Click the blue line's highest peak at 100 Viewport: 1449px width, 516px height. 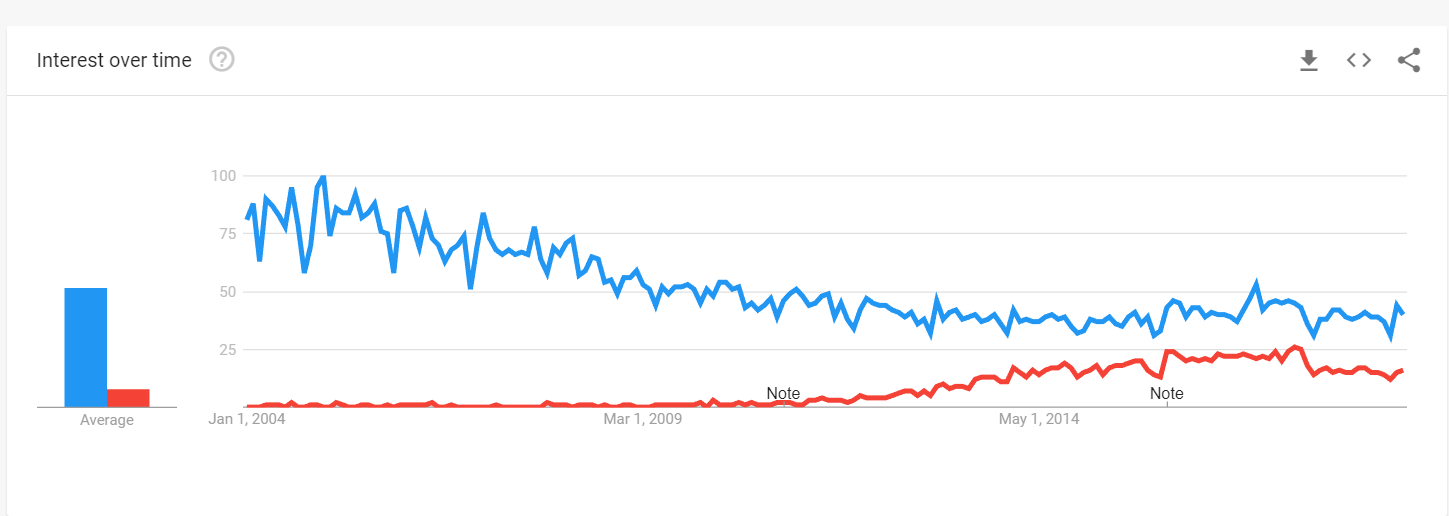[322, 177]
